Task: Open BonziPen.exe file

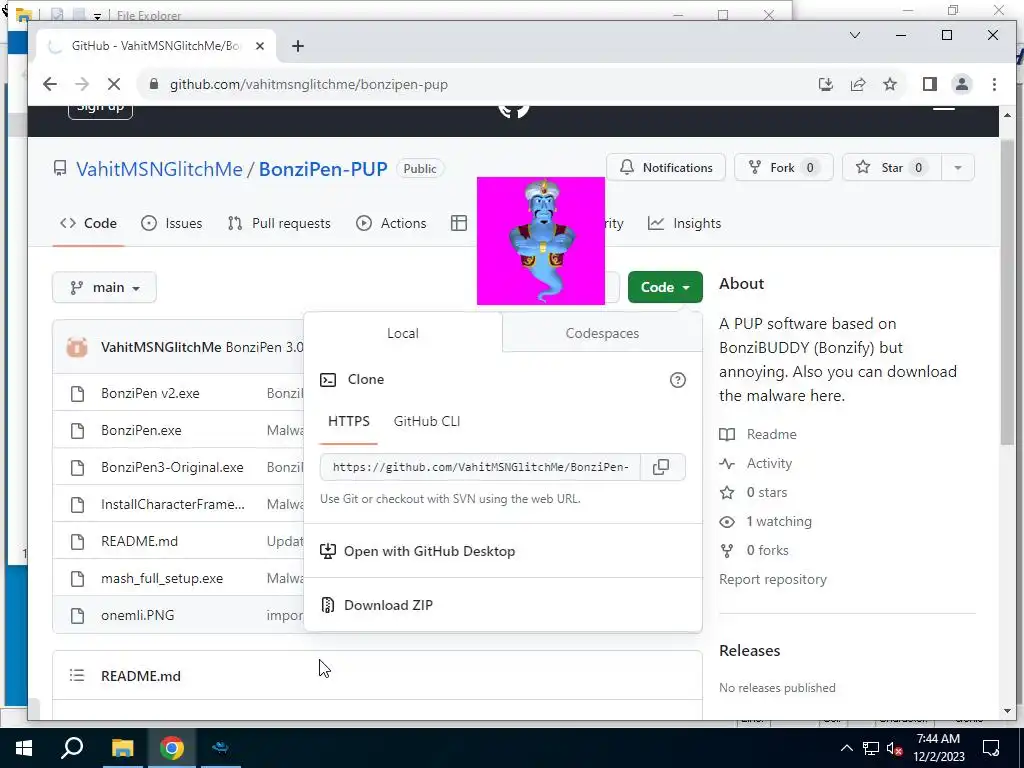Action: pos(141,430)
